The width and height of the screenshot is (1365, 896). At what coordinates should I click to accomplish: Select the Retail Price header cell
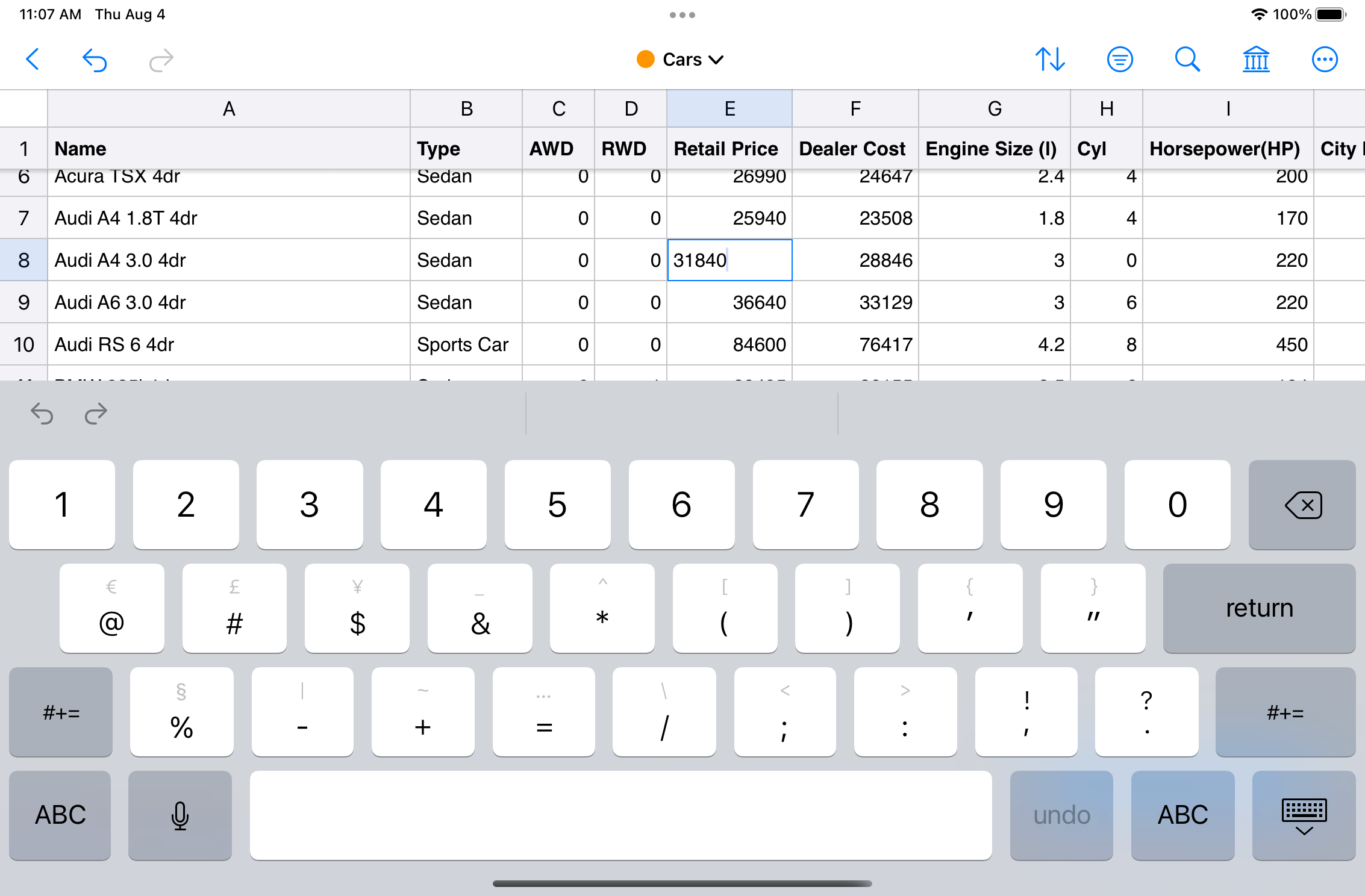pos(729,149)
